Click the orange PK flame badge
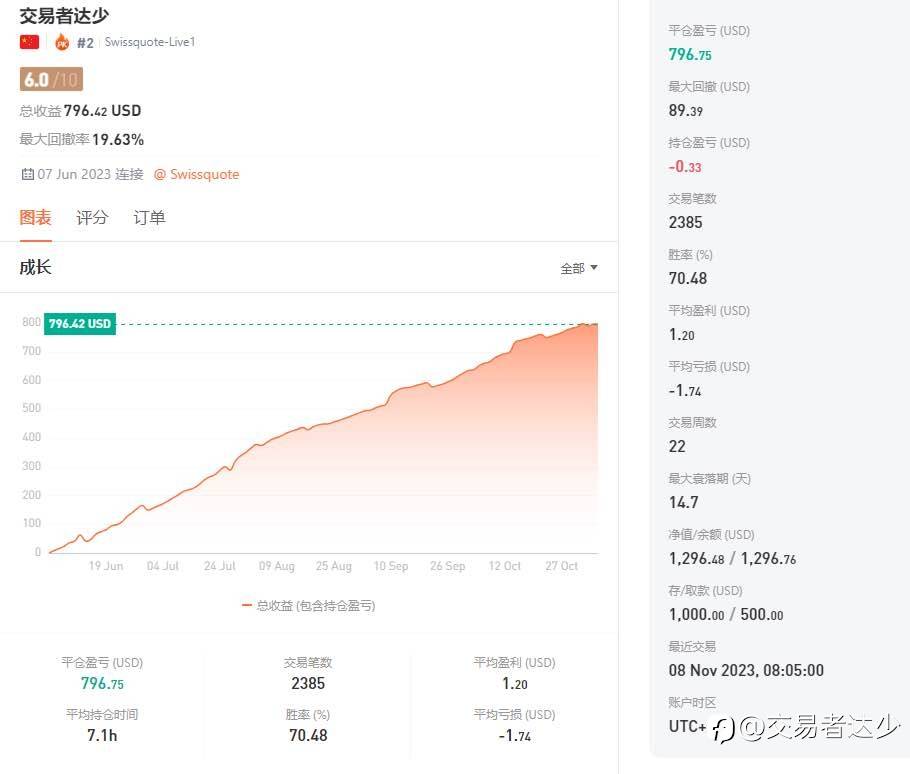910x774 pixels. tap(62, 42)
